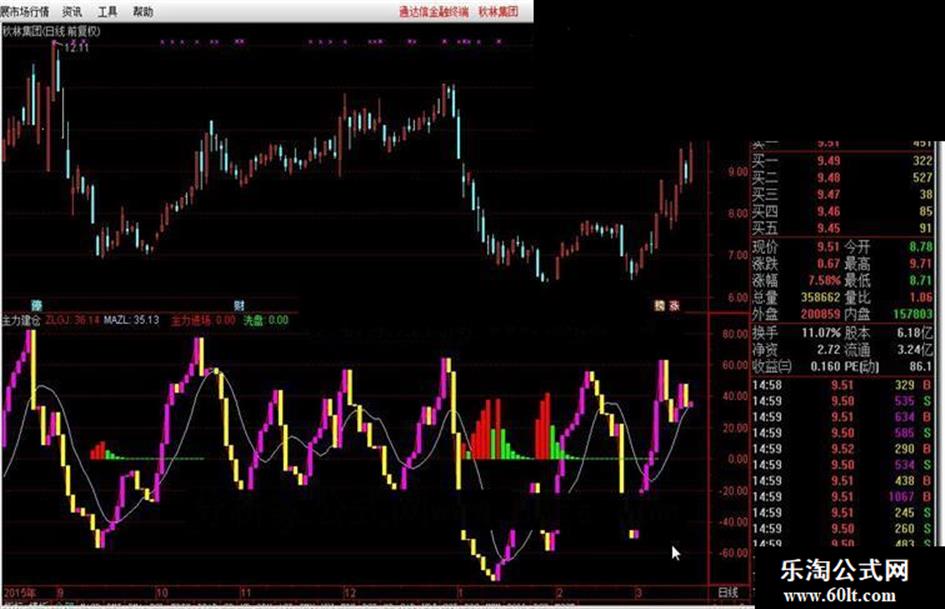
Task: Click the 9.00 price axis label
Action: tap(738, 172)
